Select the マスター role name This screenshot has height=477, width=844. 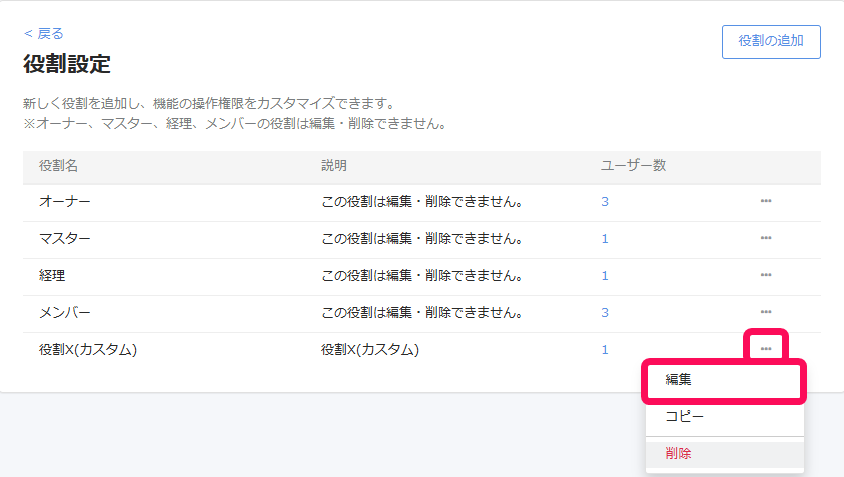[65, 238]
